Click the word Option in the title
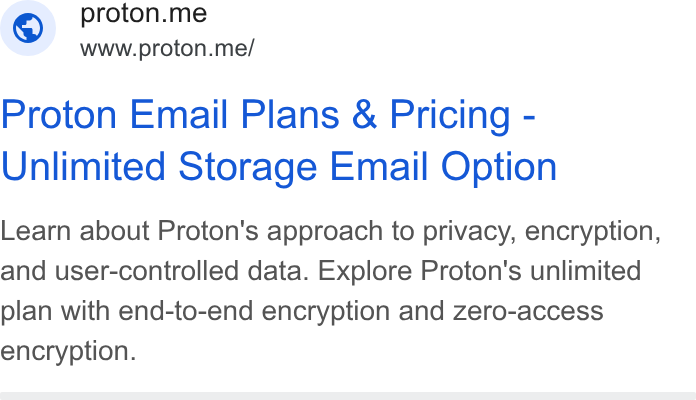696x400 pixels. click(x=498, y=167)
